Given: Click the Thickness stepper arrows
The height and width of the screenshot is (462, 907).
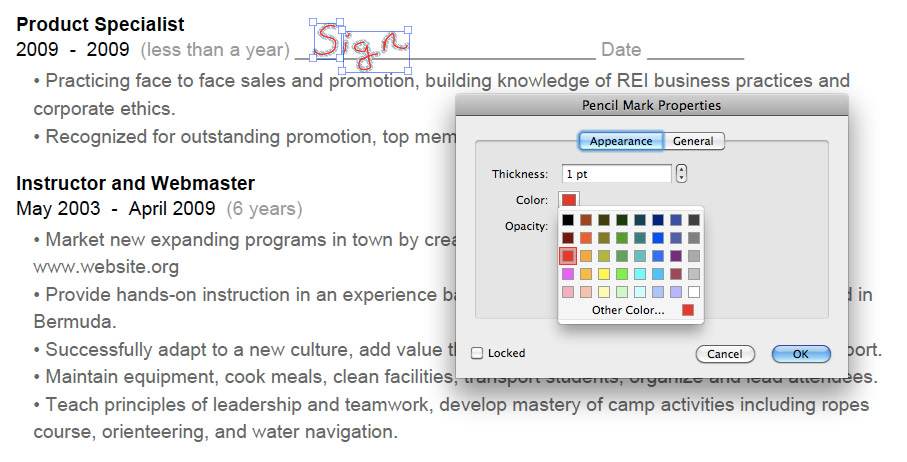Looking at the screenshot, I should (x=681, y=173).
